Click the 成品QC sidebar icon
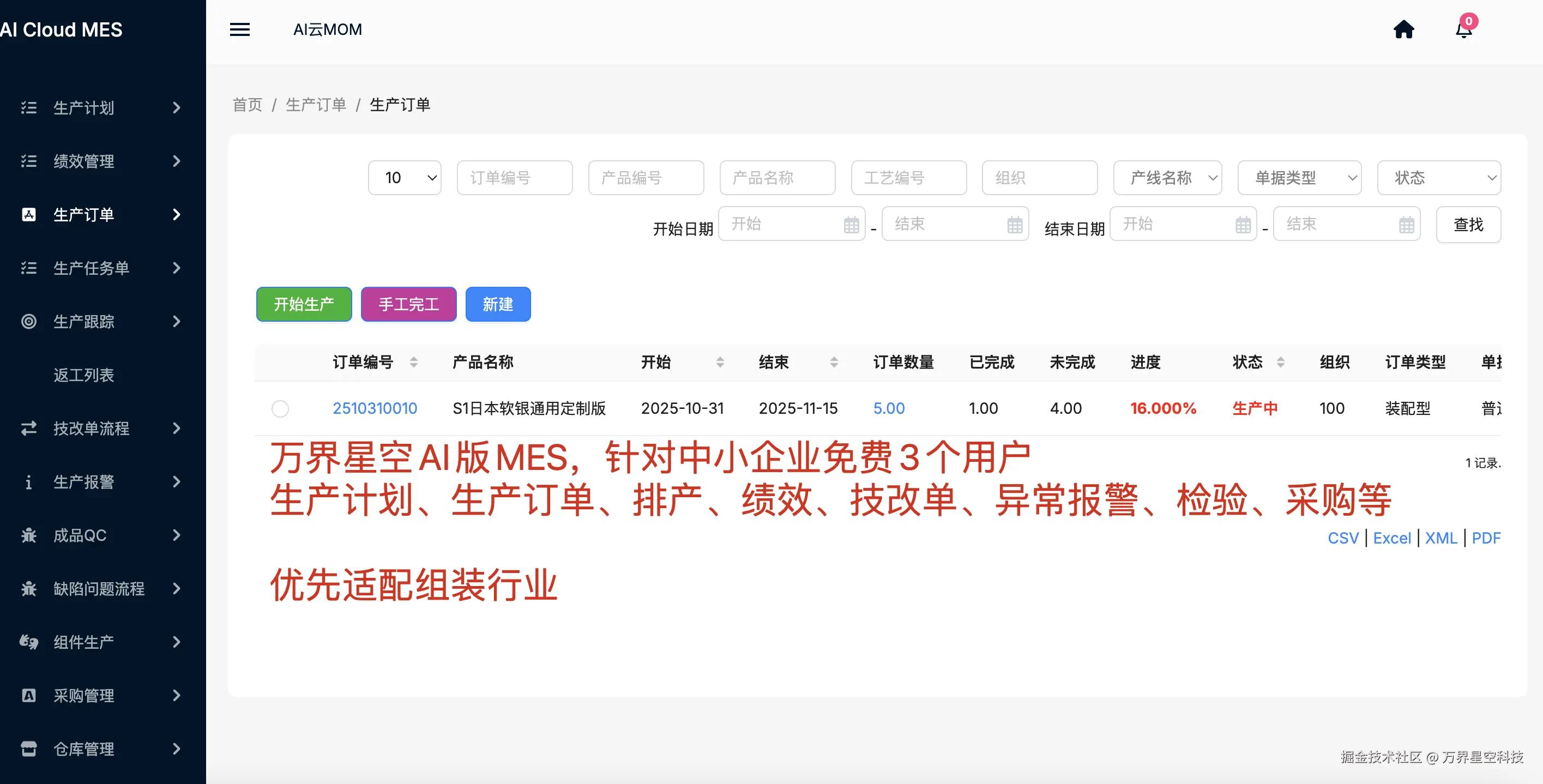The width and height of the screenshot is (1543, 784). (x=28, y=535)
